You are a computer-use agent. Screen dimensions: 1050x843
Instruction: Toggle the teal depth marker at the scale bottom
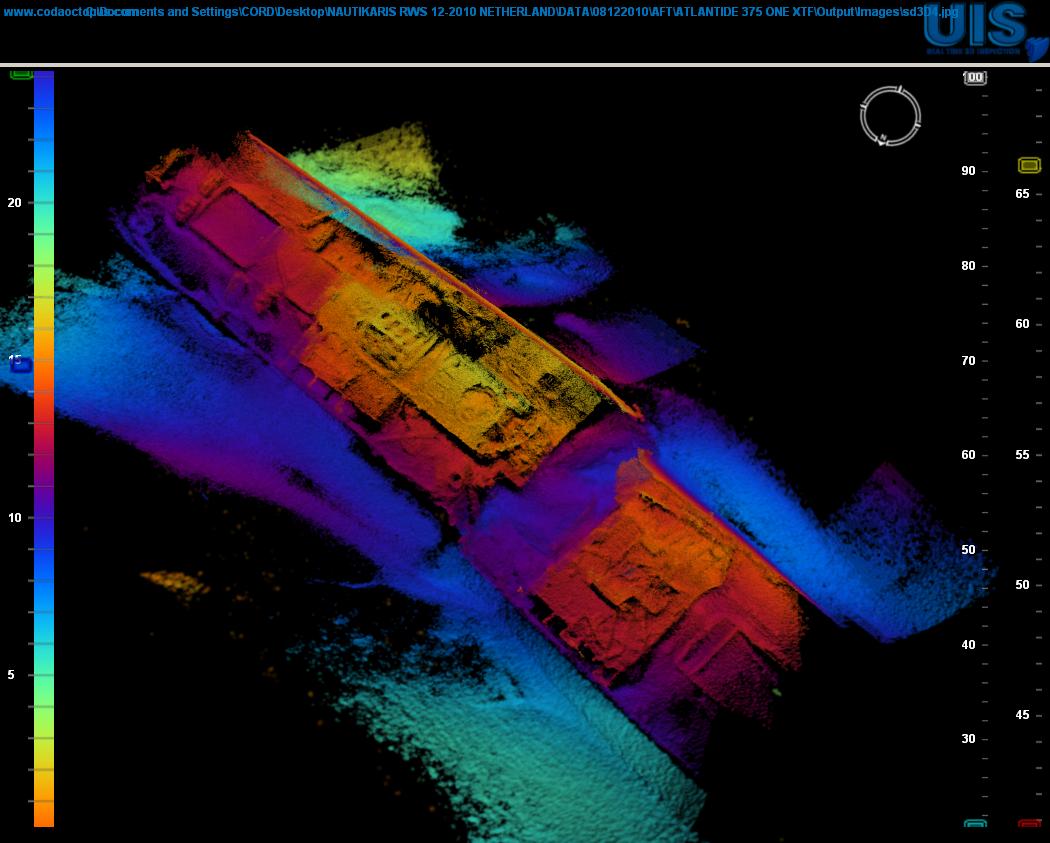point(974,824)
